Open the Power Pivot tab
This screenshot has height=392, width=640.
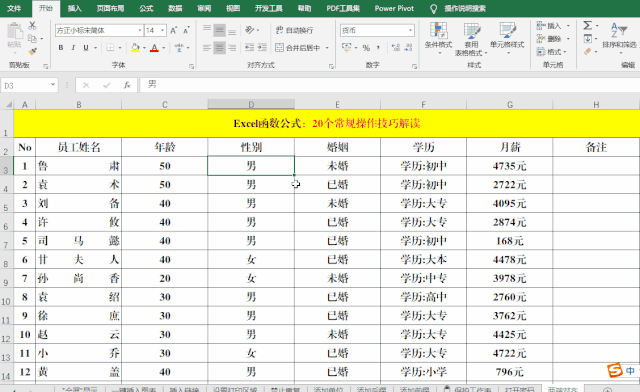click(x=394, y=8)
